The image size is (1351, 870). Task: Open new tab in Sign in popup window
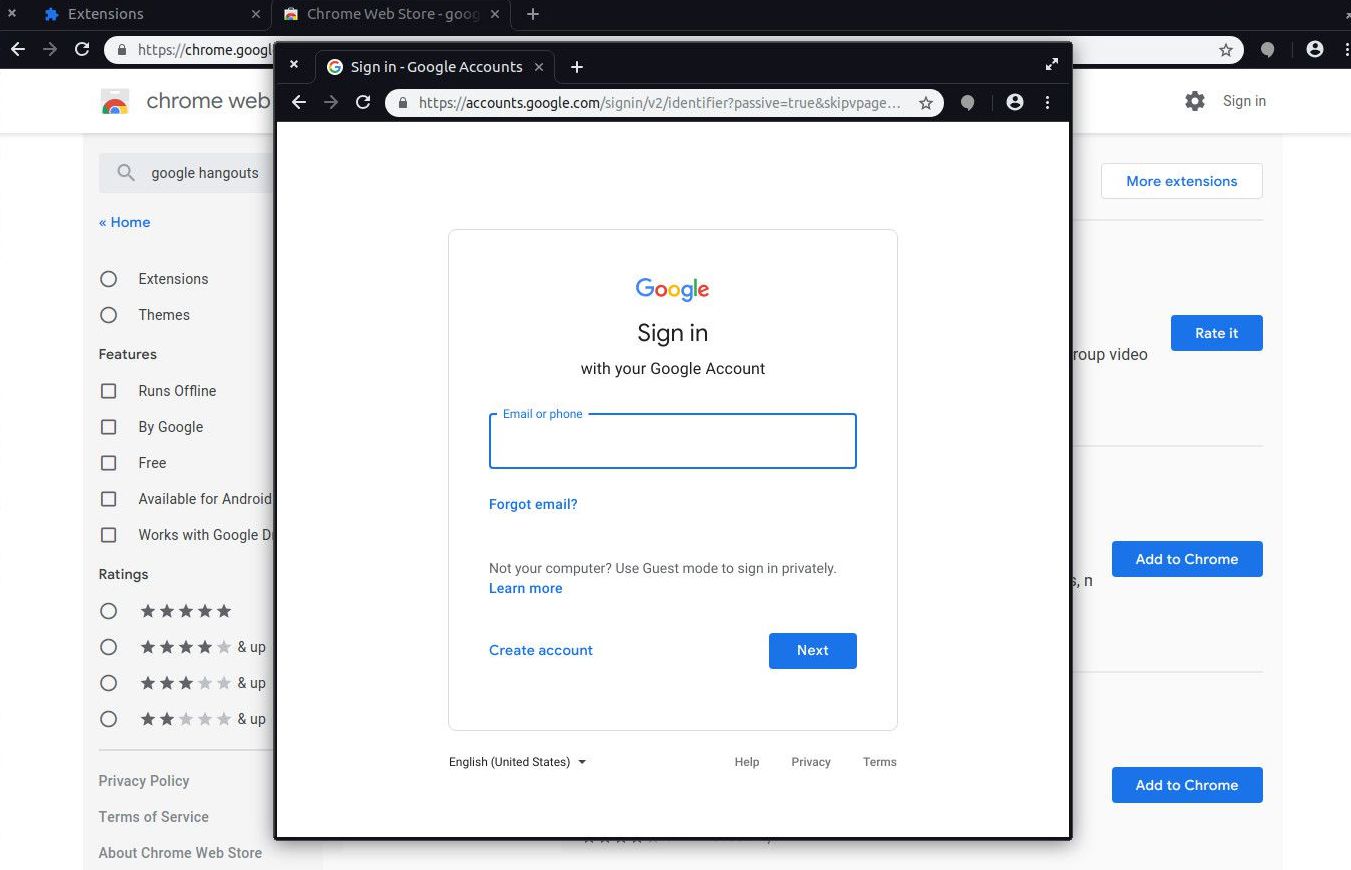577,67
